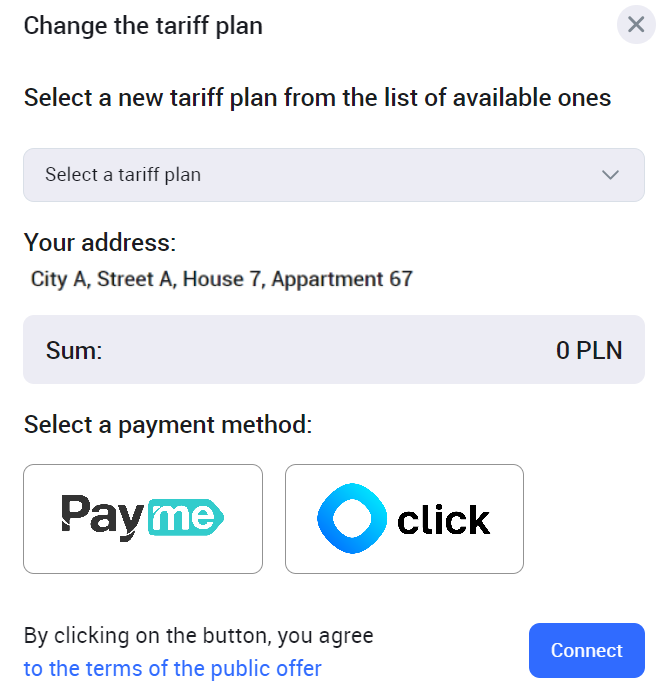Click the "Your address:" label

point(100,243)
